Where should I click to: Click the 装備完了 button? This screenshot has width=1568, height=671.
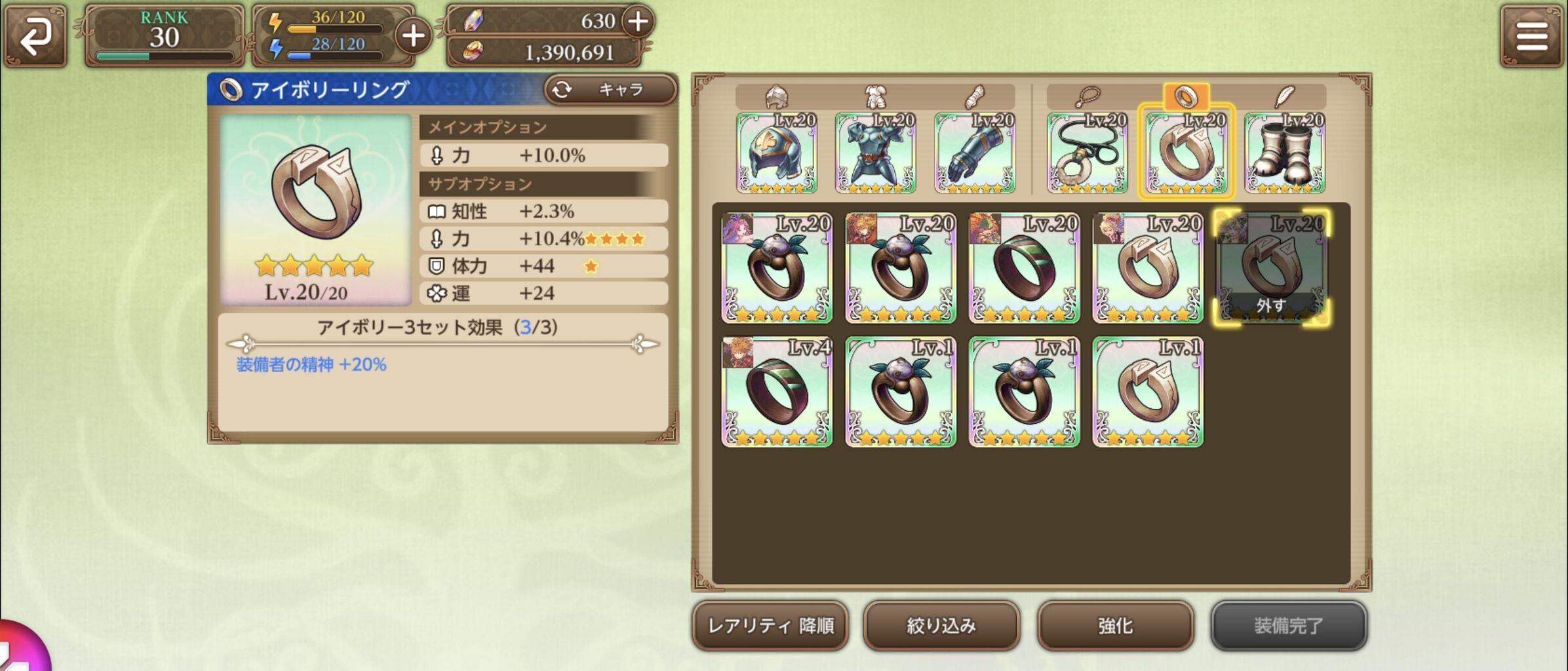coord(1289,626)
